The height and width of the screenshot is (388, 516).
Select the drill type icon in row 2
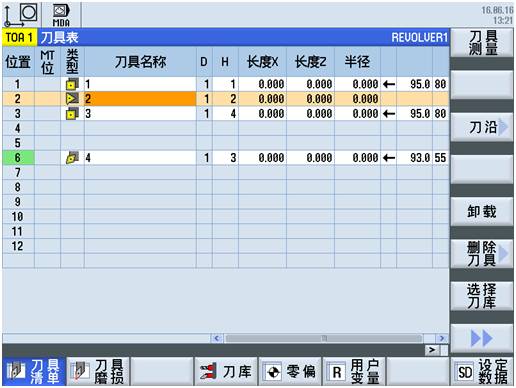click(x=72, y=99)
